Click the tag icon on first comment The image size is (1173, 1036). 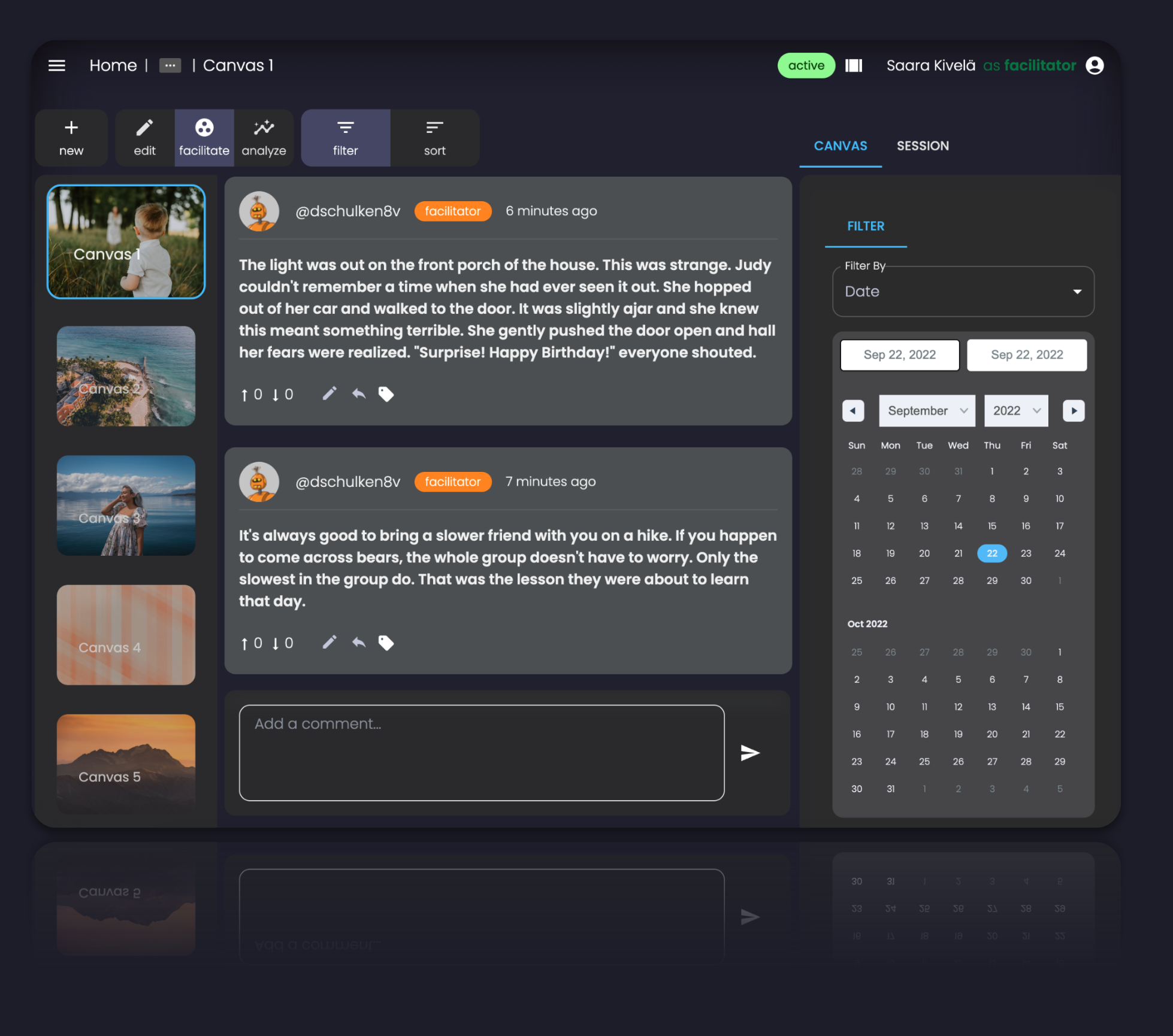point(386,394)
